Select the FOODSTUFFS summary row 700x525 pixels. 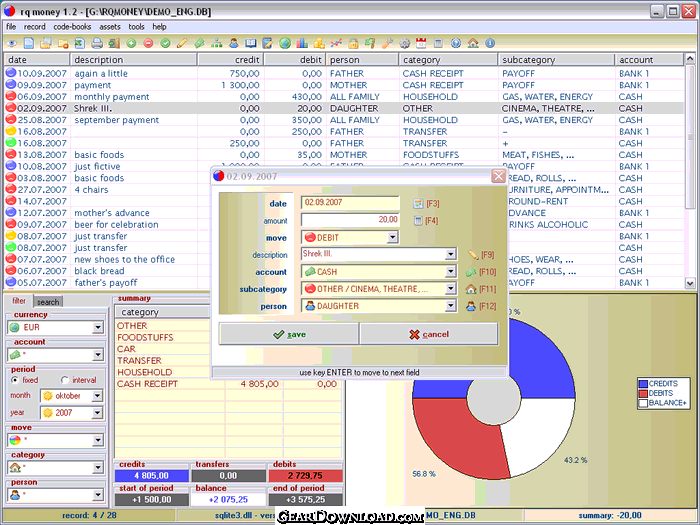click(229, 338)
